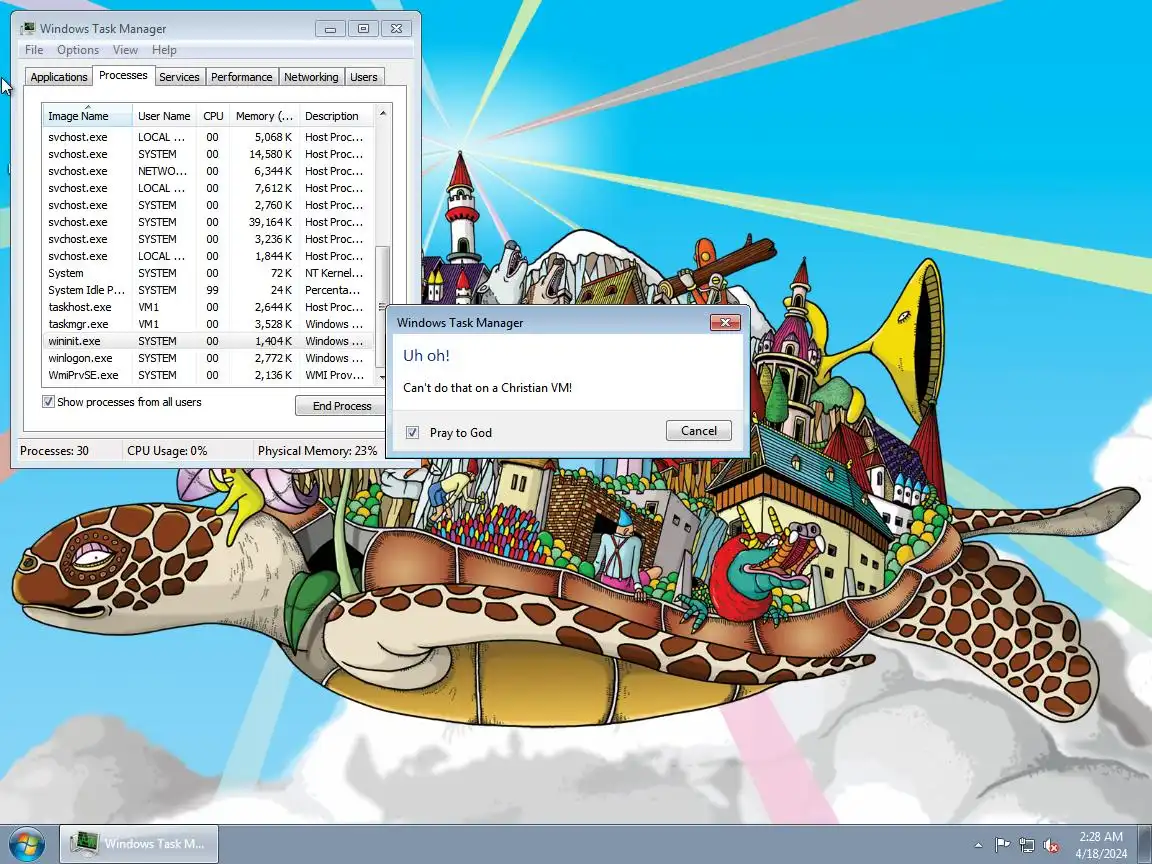Select svchost.exe using 1,844 K
This screenshot has width=1152, height=864.
click(208, 256)
